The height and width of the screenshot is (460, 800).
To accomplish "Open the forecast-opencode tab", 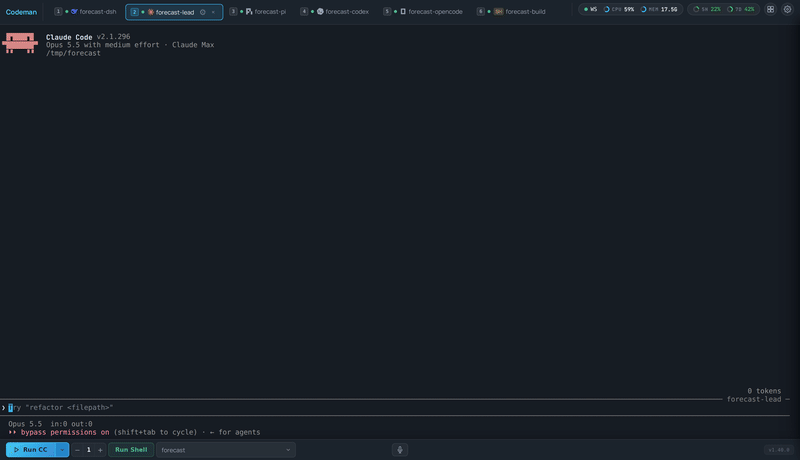I will click(x=423, y=11).
